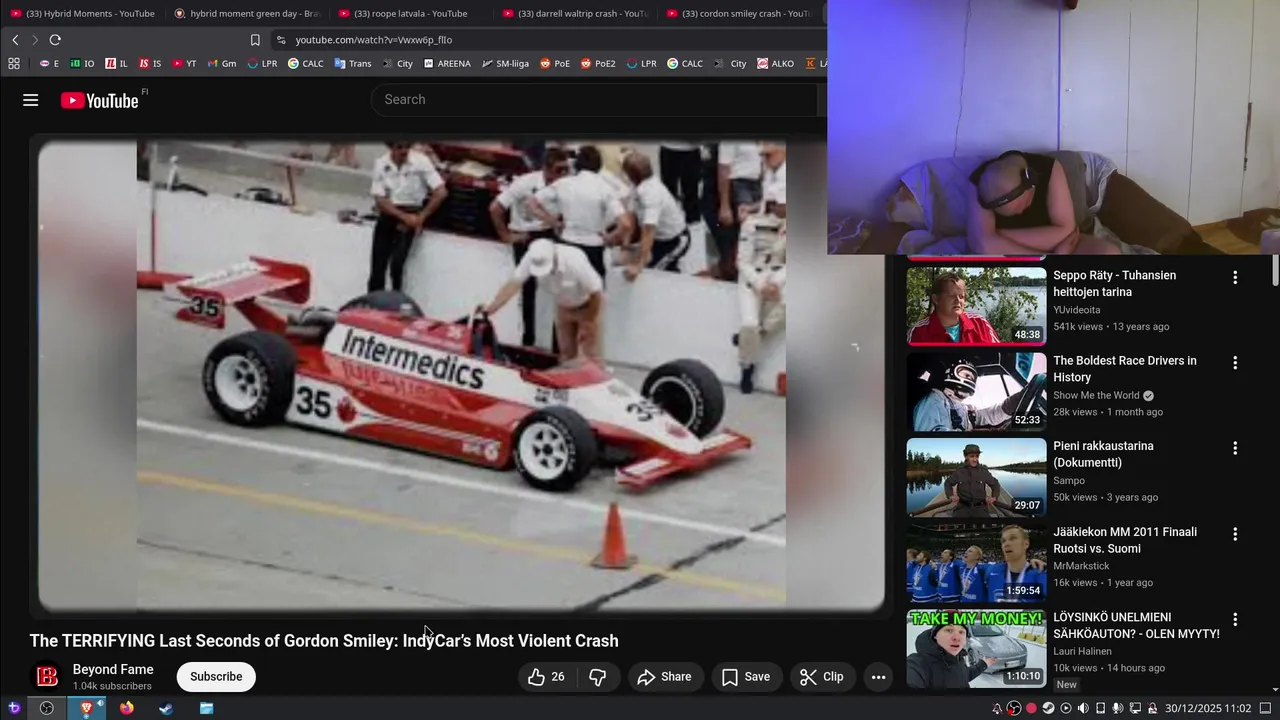Screen dimensions: 1280x720
Task: Open the Seppo Räty - Tuhansien heittojen tarina title
Action: click(1114, 283)
